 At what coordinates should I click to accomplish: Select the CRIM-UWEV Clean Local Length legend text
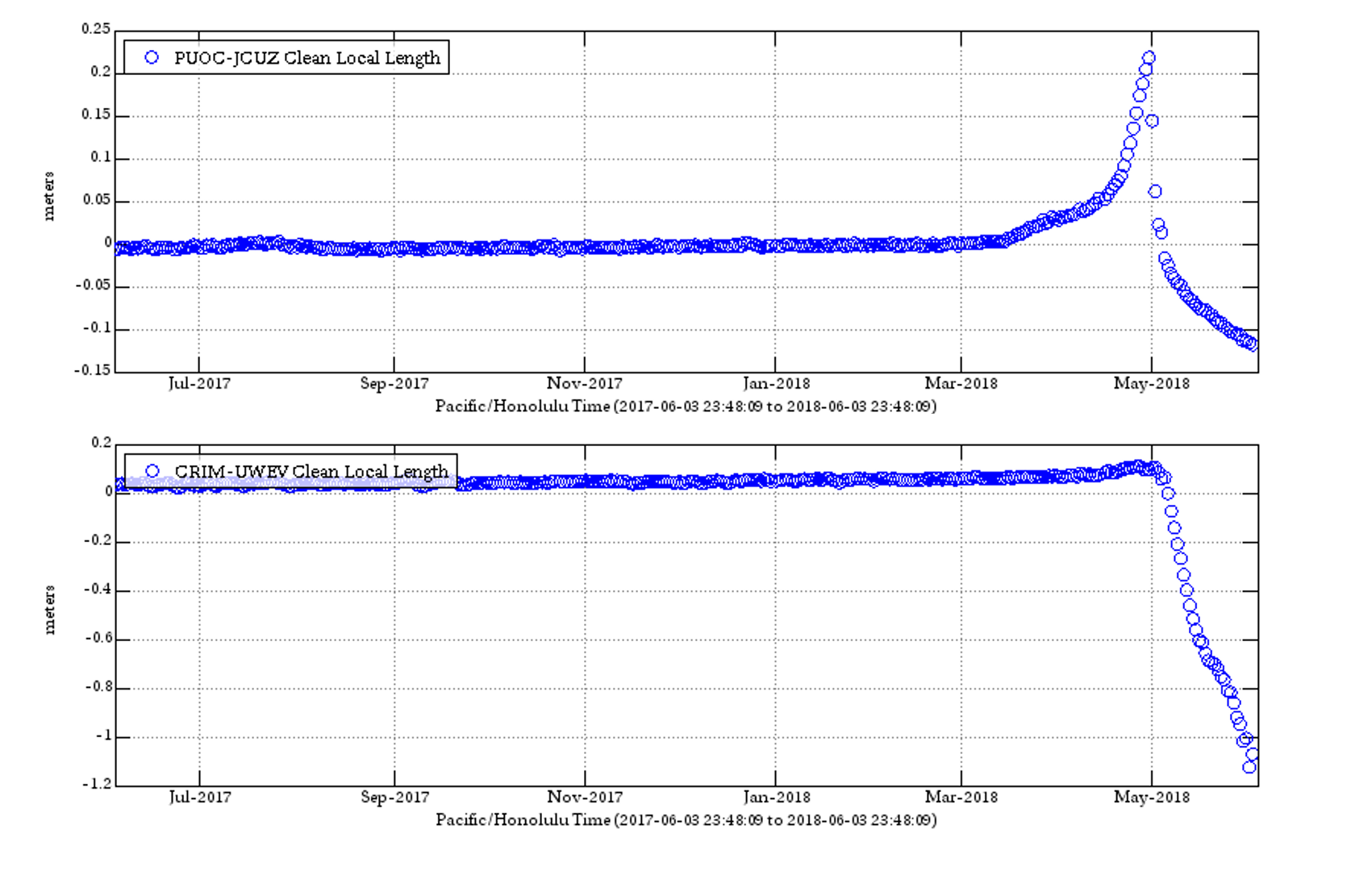pyautogui.click(x=311, y=471)
